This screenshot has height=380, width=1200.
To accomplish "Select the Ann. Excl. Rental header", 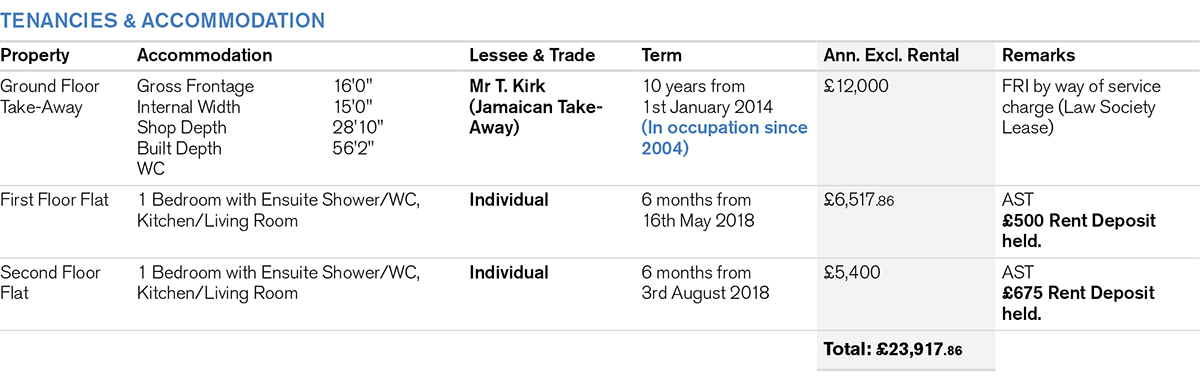I will pos(890,56).
